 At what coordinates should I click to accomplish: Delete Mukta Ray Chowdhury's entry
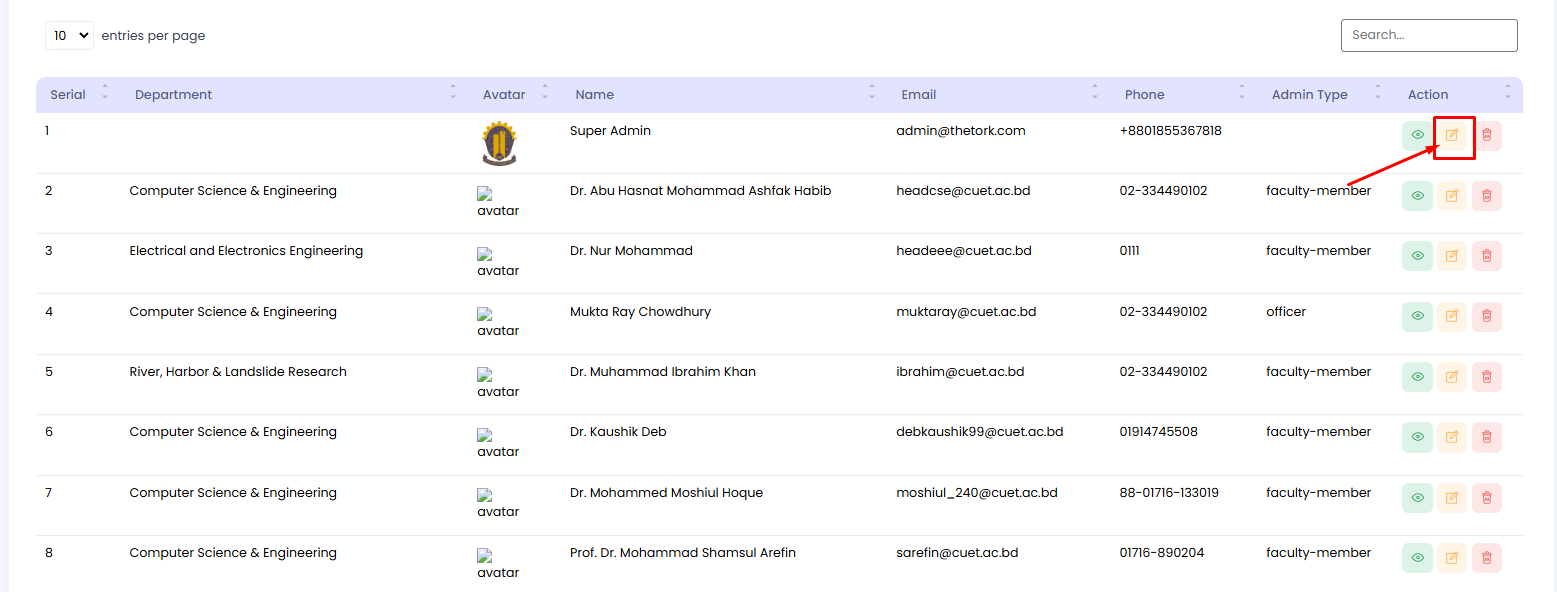point(1486,316)
